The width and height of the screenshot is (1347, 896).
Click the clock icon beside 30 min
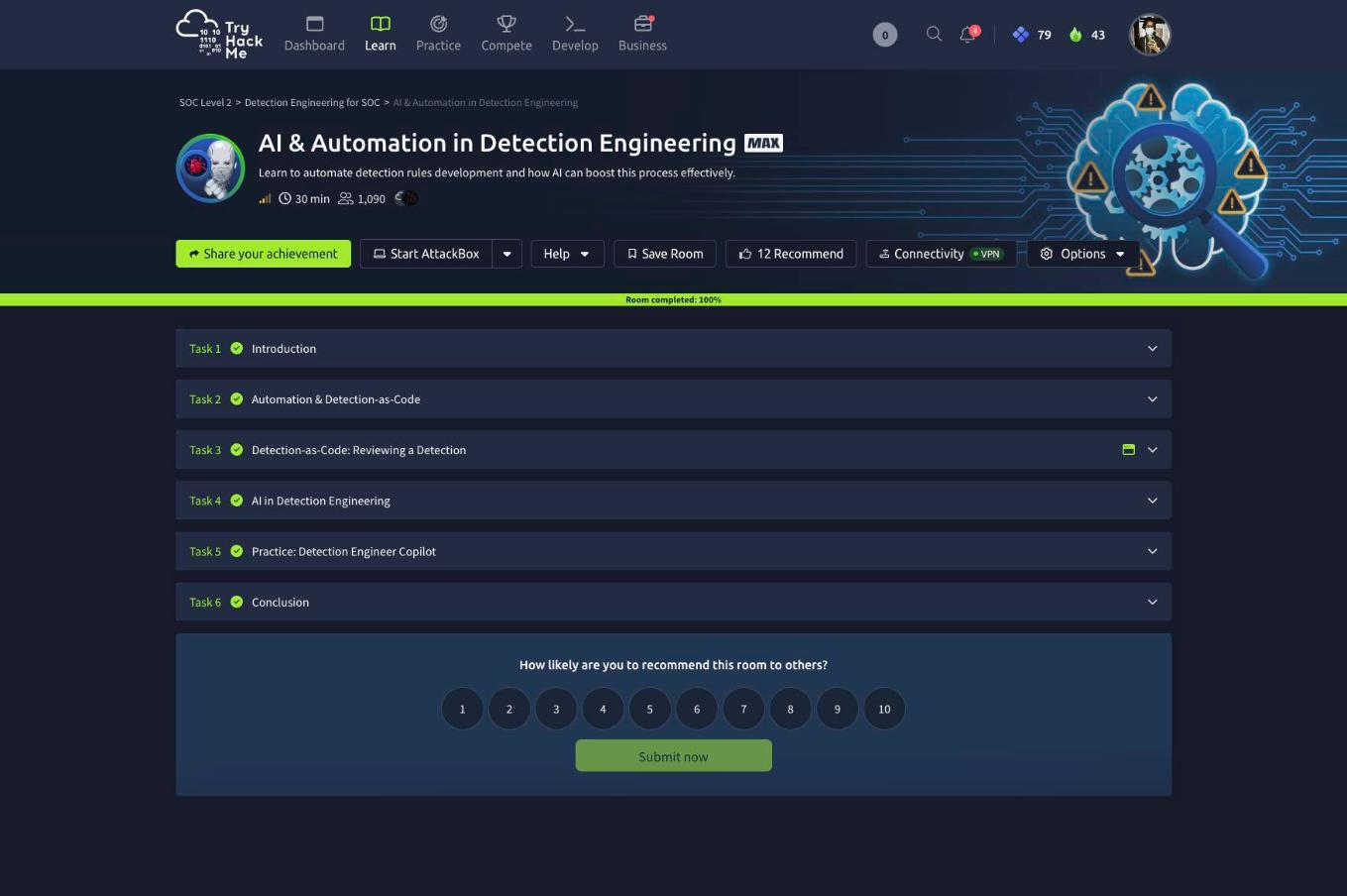pyautogui.click(x=285, y=198)
